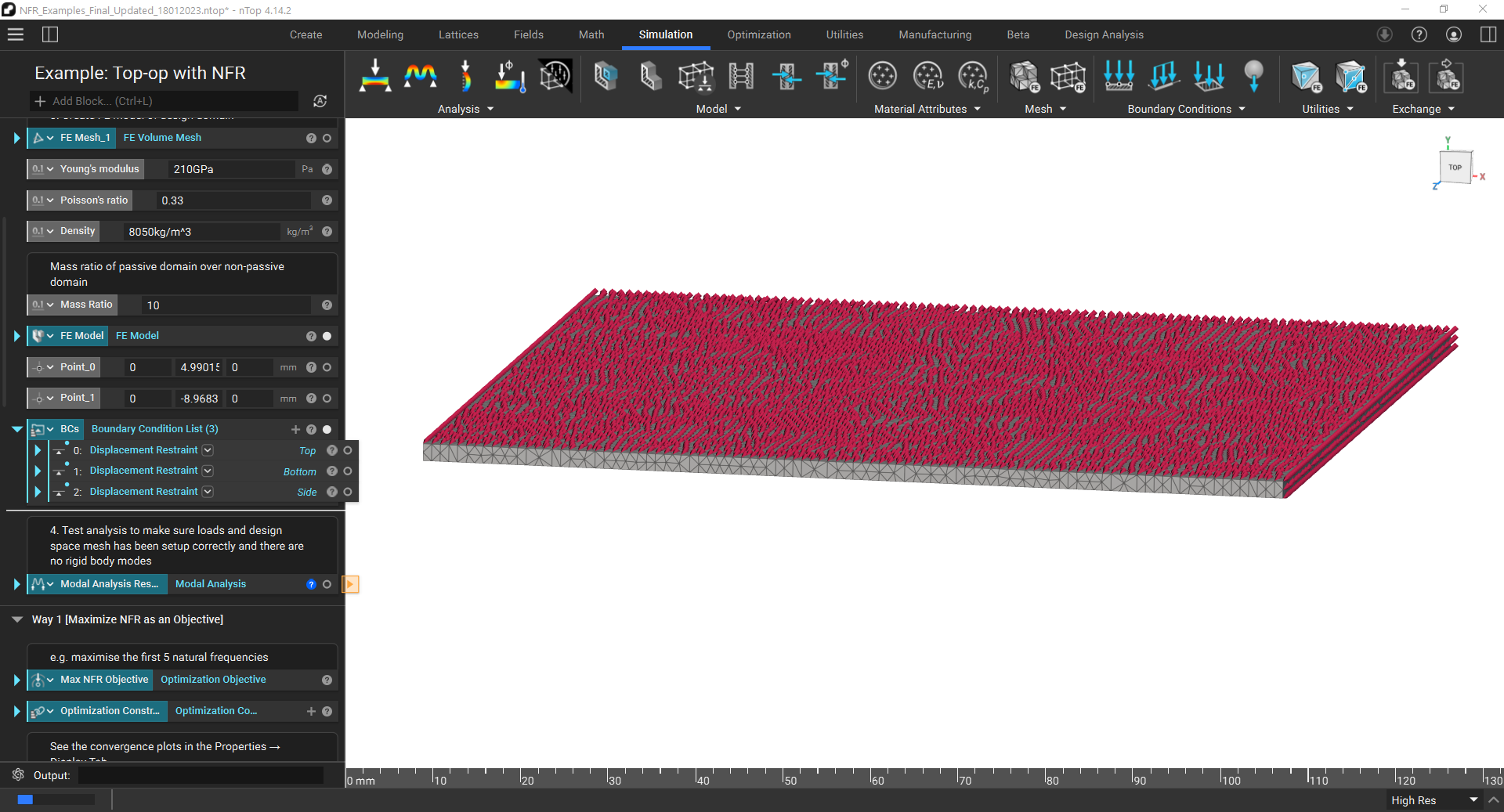Click the hamburger menu icon
Screen dimensions: 1504x812
pyautogui.click(x=16, y=34)
